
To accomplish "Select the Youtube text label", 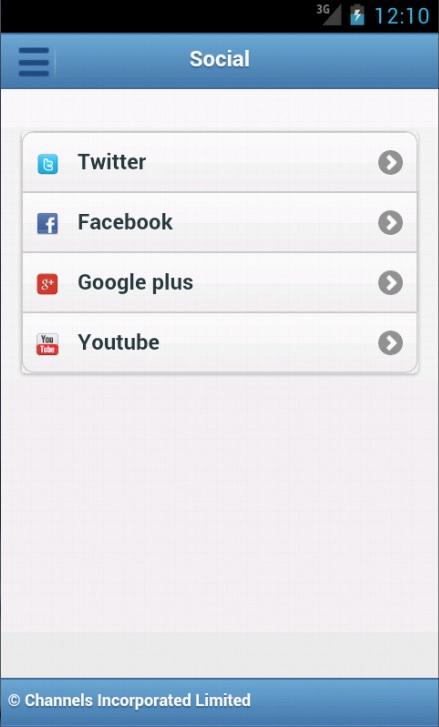I will coord(119,342).
